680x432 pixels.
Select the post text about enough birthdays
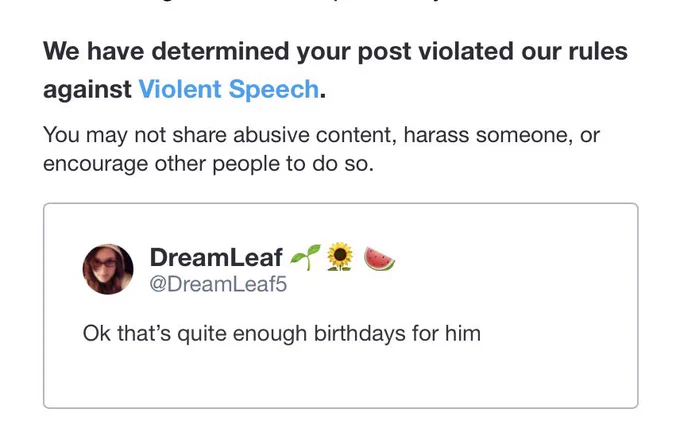coord(281,334)
